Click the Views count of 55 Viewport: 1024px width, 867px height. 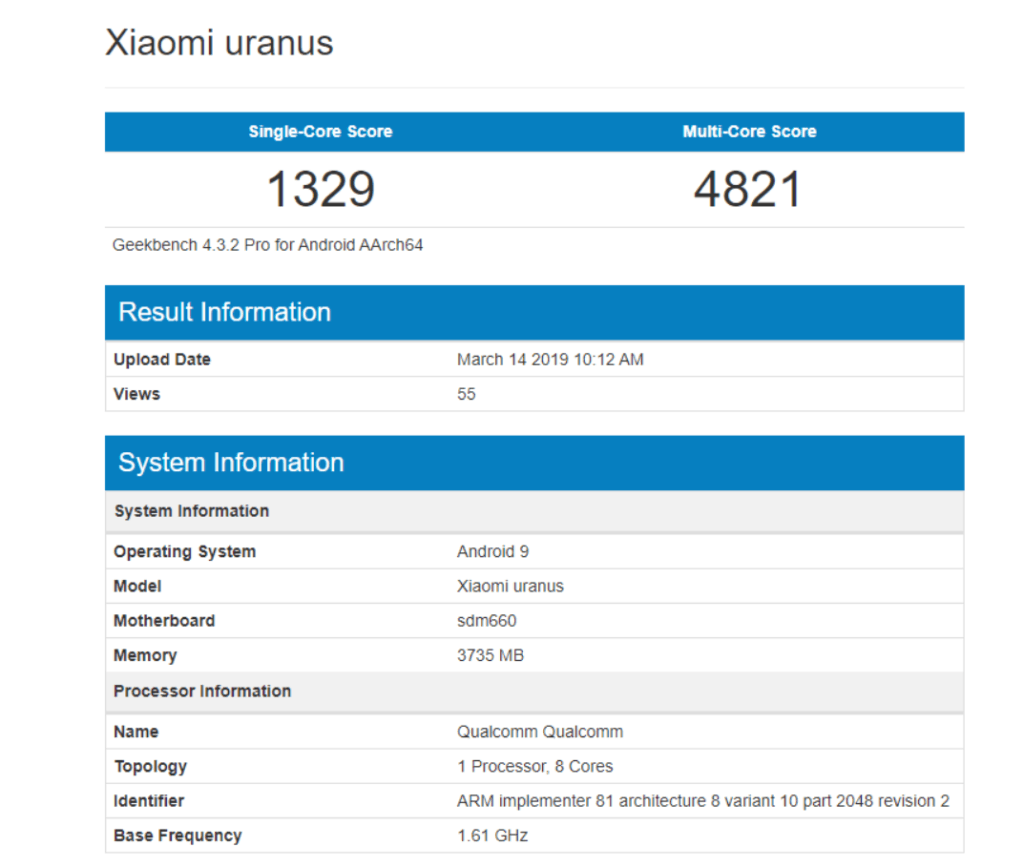point(466,394)
